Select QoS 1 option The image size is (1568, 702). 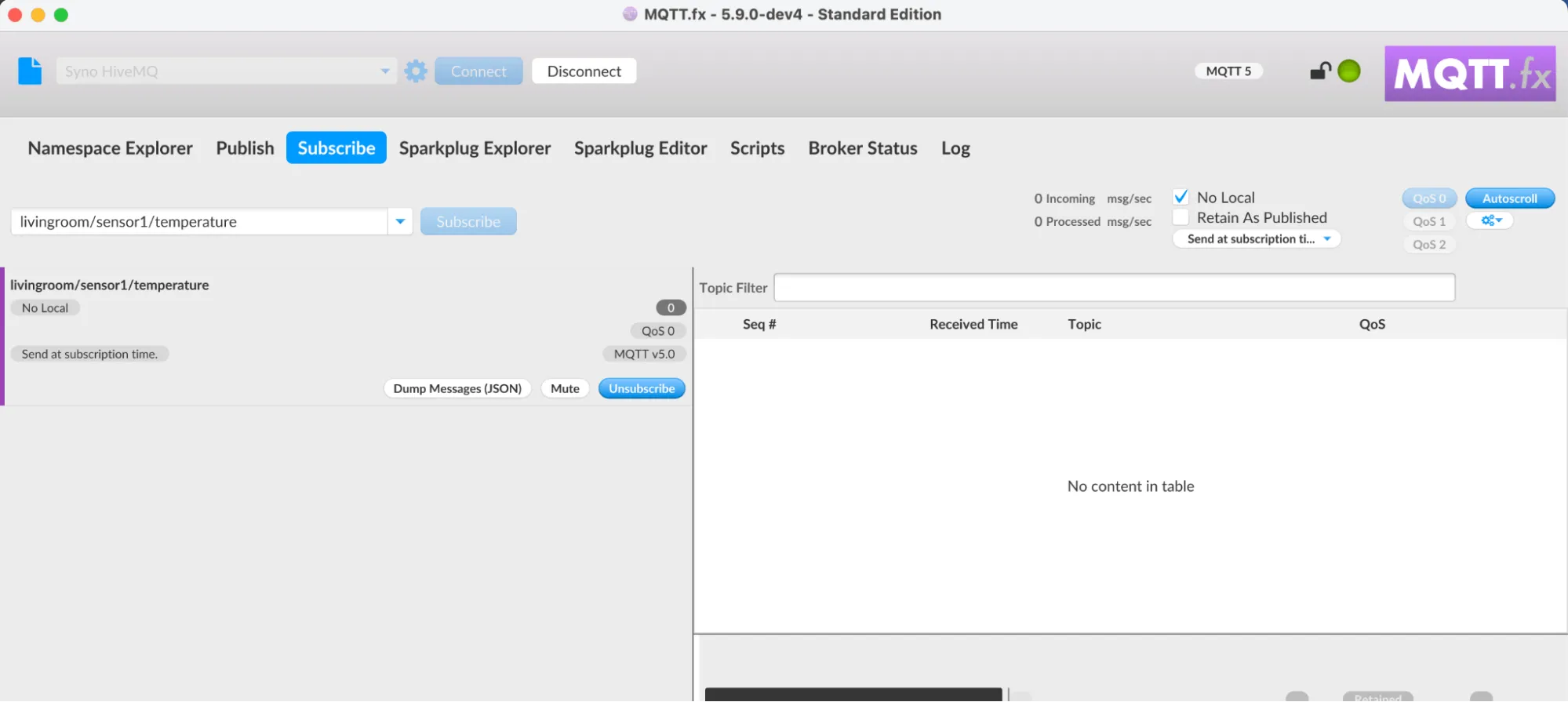1429,222
